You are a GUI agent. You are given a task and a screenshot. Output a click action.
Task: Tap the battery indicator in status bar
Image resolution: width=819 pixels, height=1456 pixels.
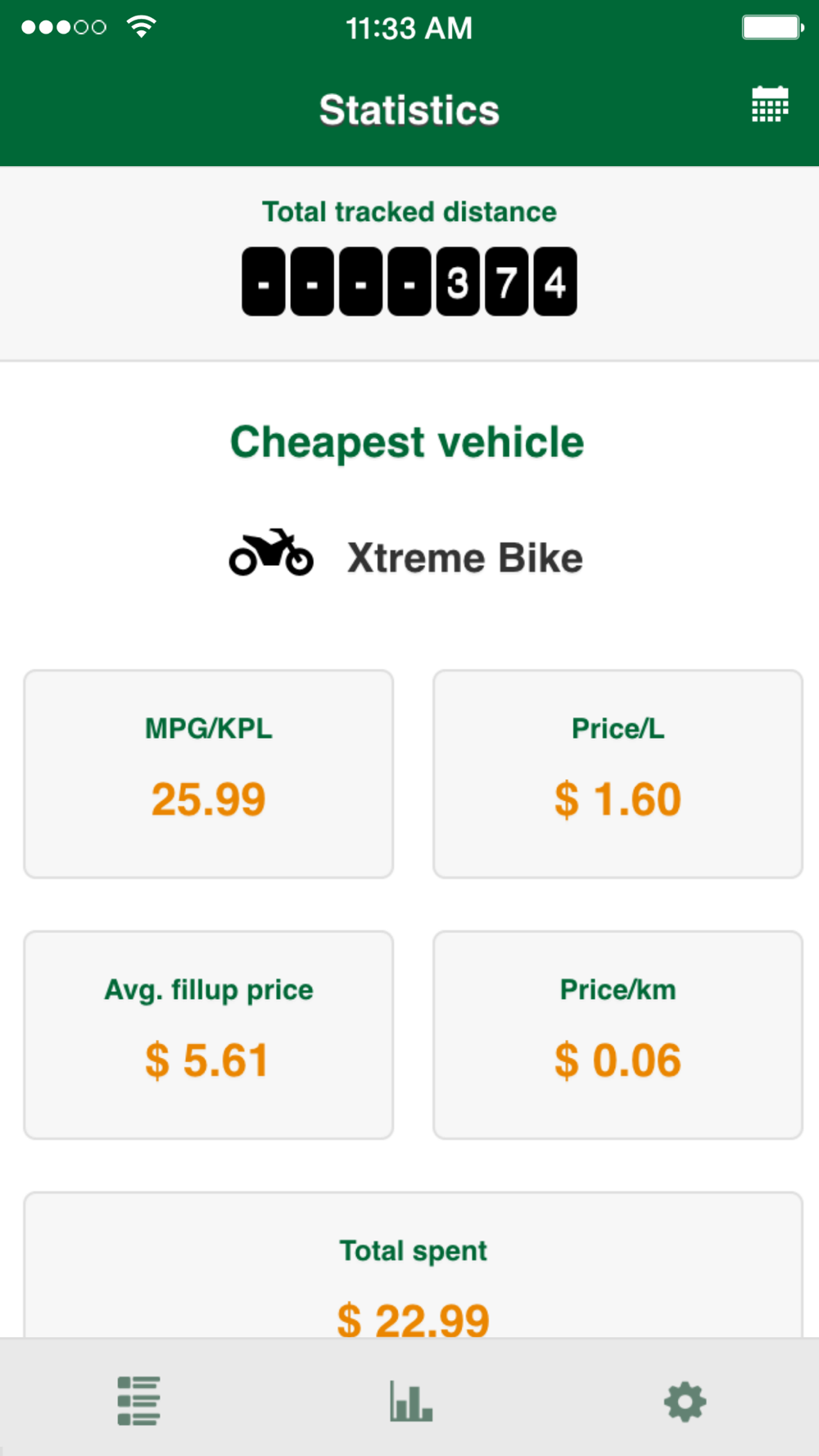773,27
